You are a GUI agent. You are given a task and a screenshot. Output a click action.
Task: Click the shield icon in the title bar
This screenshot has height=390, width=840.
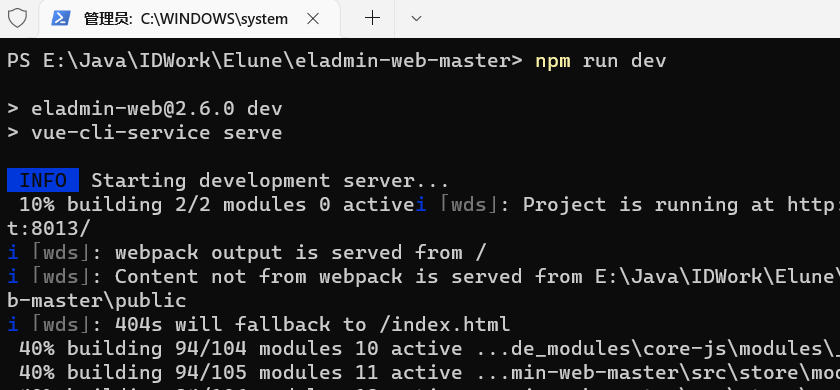(x=17, y=18)
